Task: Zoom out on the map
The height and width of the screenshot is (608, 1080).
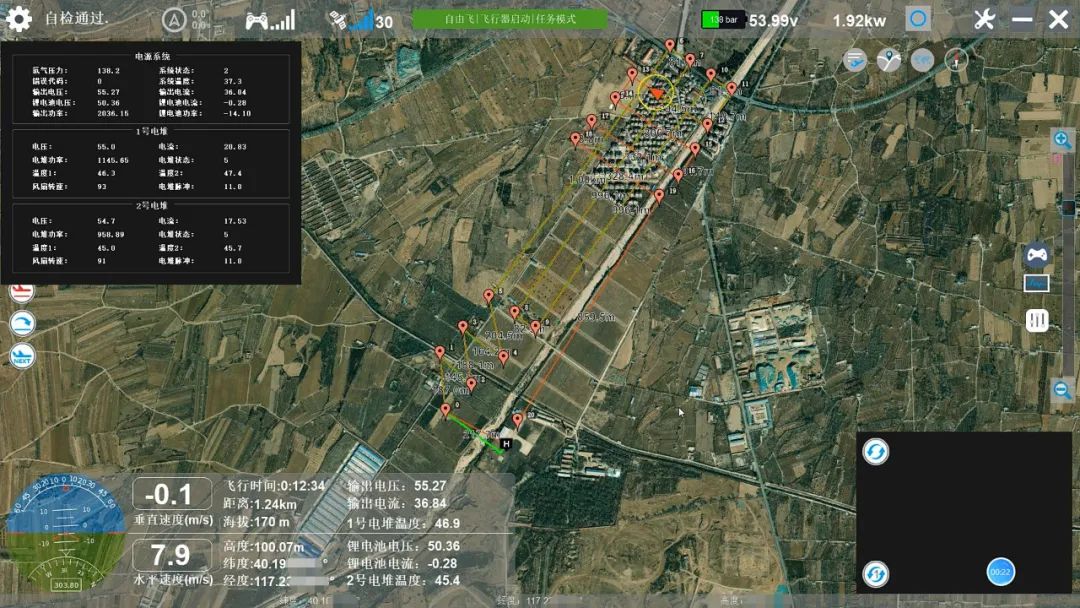Action: pyautogui.click(x=1062, y=390)
